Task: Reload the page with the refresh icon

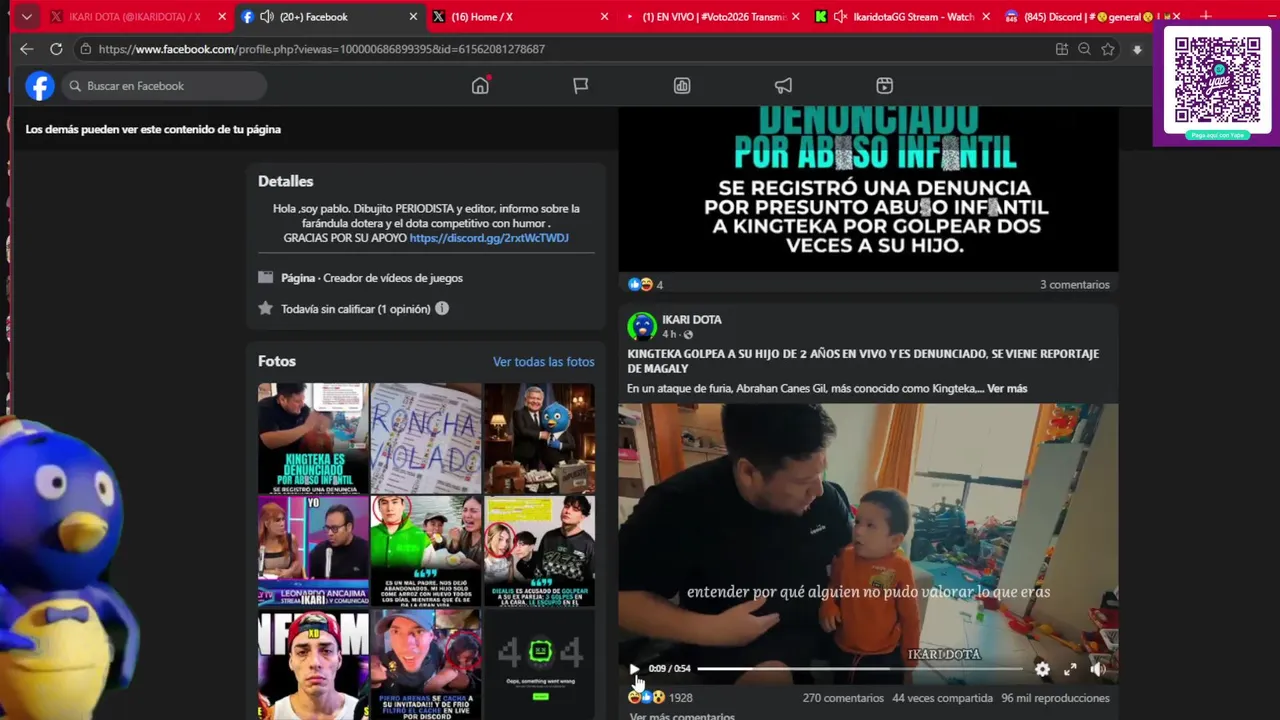Action: pyautogui.click(x=56, y=49)
